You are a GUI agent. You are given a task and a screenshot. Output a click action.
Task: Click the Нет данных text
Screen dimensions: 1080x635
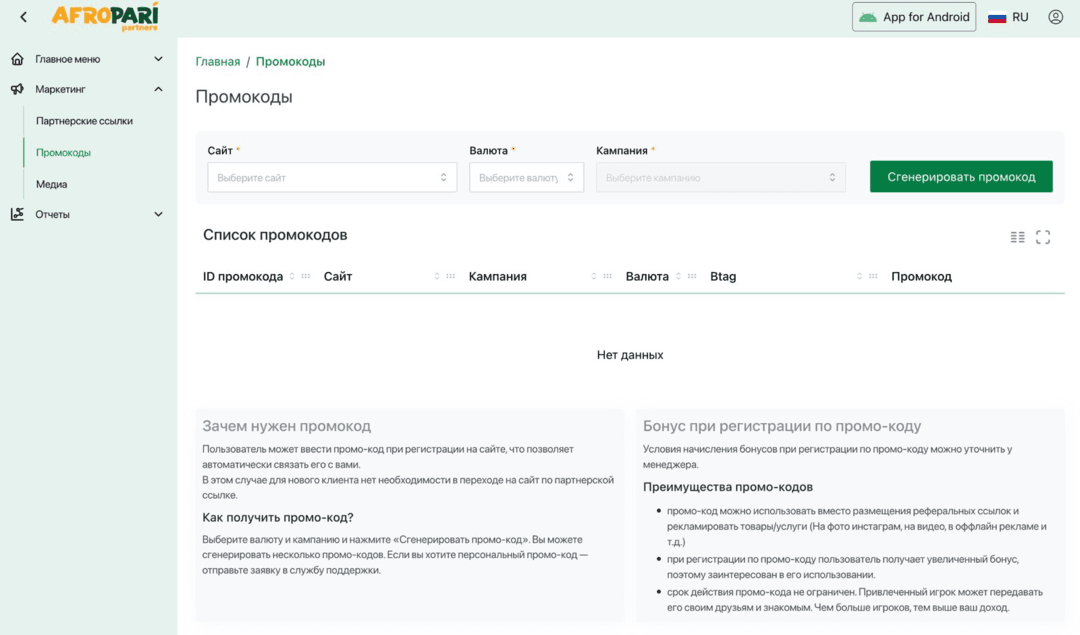click(x=630, y=355)
